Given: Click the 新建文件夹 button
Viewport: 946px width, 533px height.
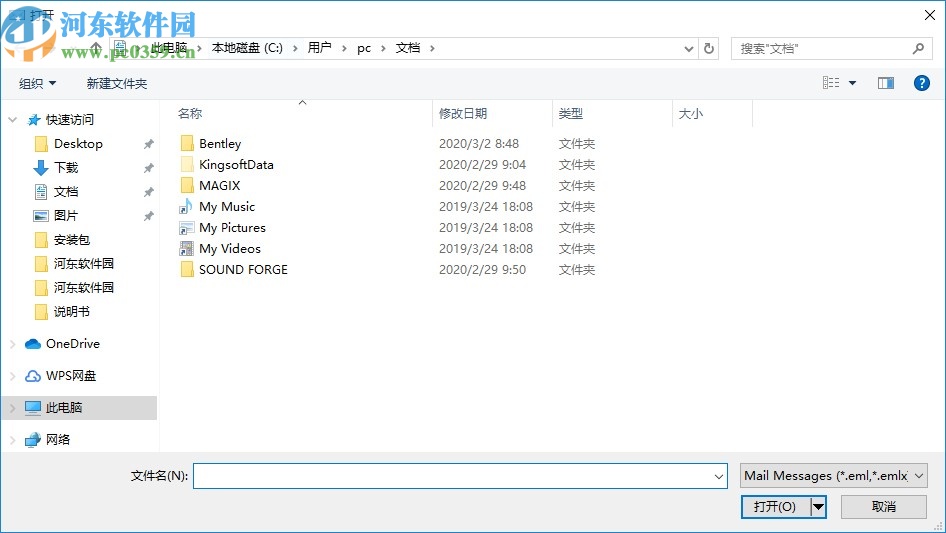Looking at the screenshot, I should tap(117, 83).
